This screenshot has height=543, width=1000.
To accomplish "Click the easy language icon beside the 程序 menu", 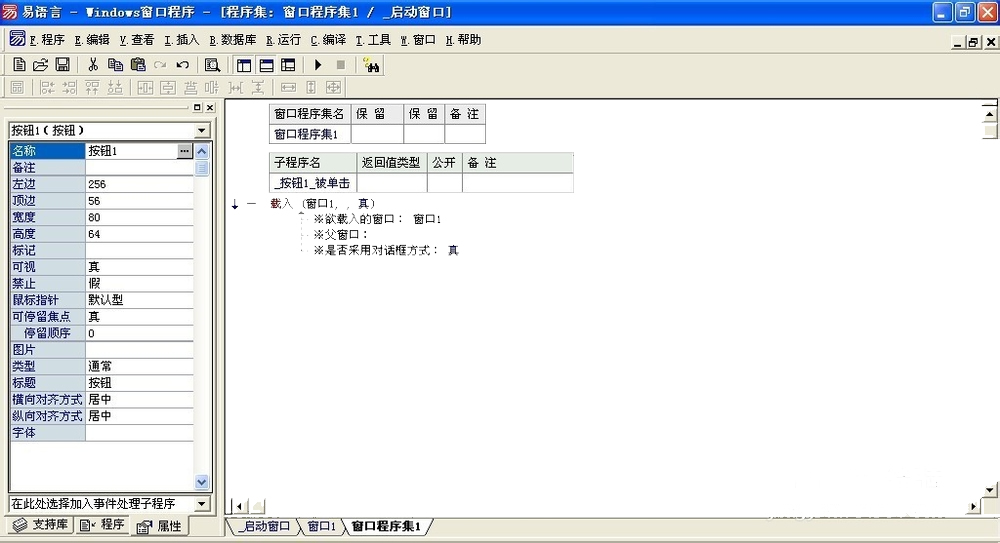I will [17, 39].
